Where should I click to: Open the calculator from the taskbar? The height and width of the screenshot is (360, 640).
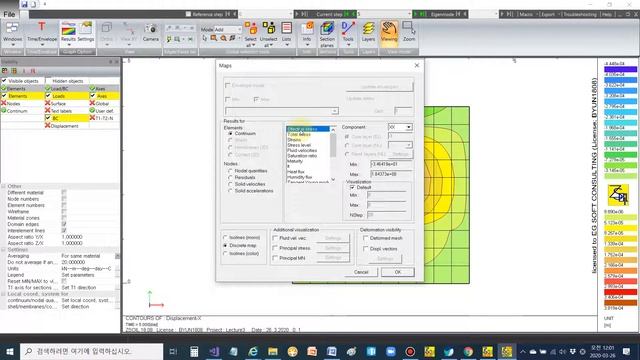click(194, 351)
